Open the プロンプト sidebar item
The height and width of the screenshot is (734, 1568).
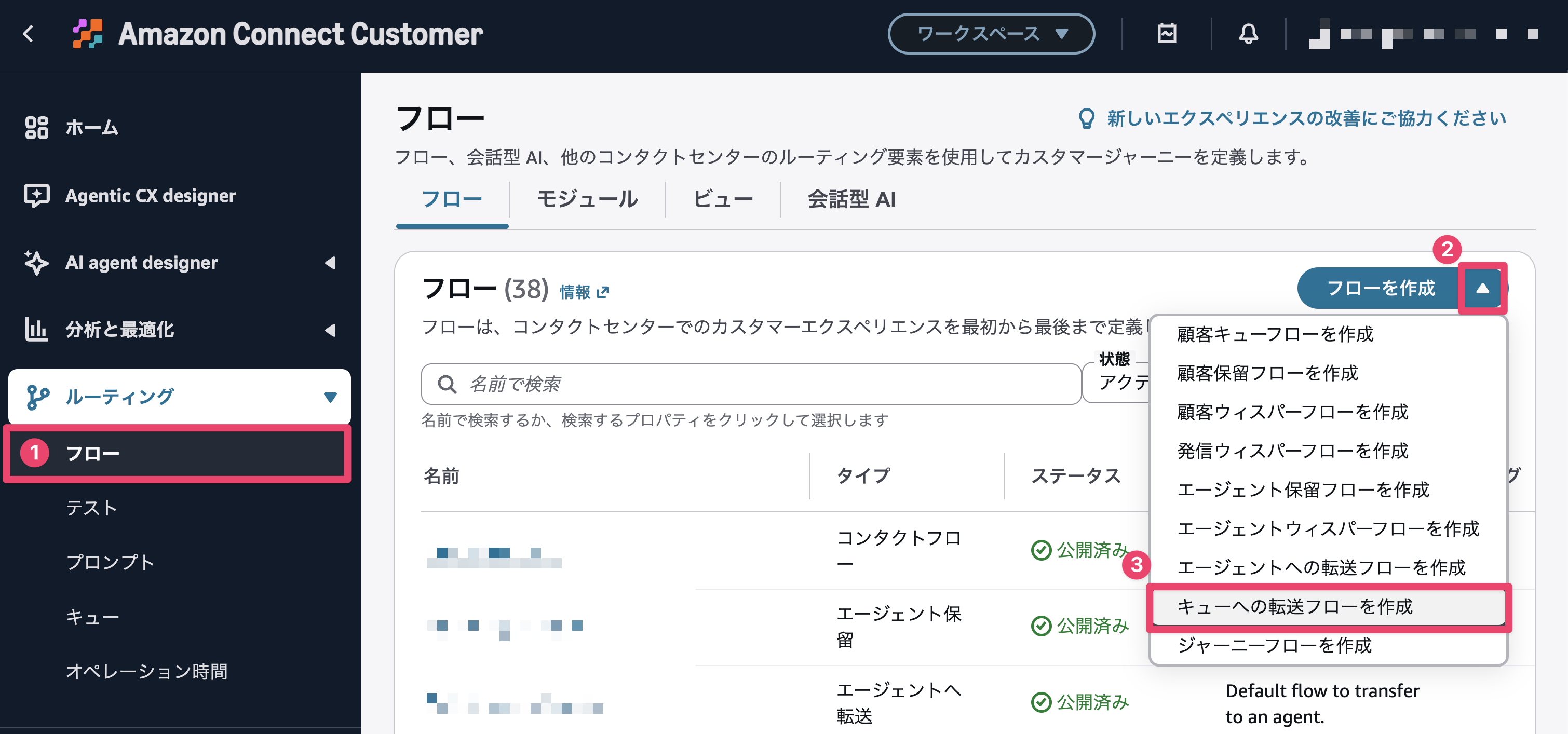click(x=110, y=562)
